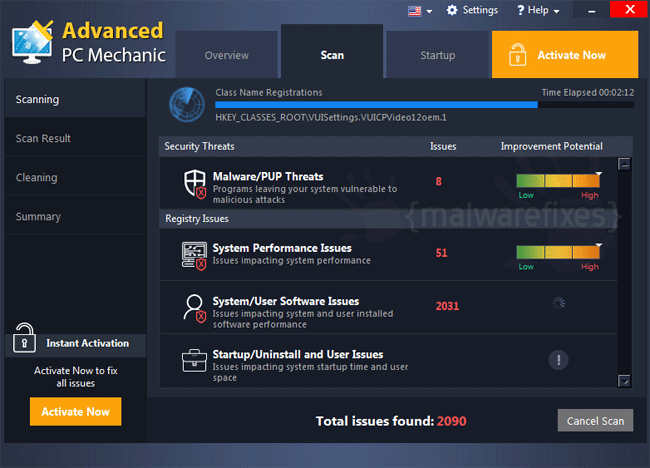
Task: Click the System Performance Issues title
Action: [x=282, y=248]
